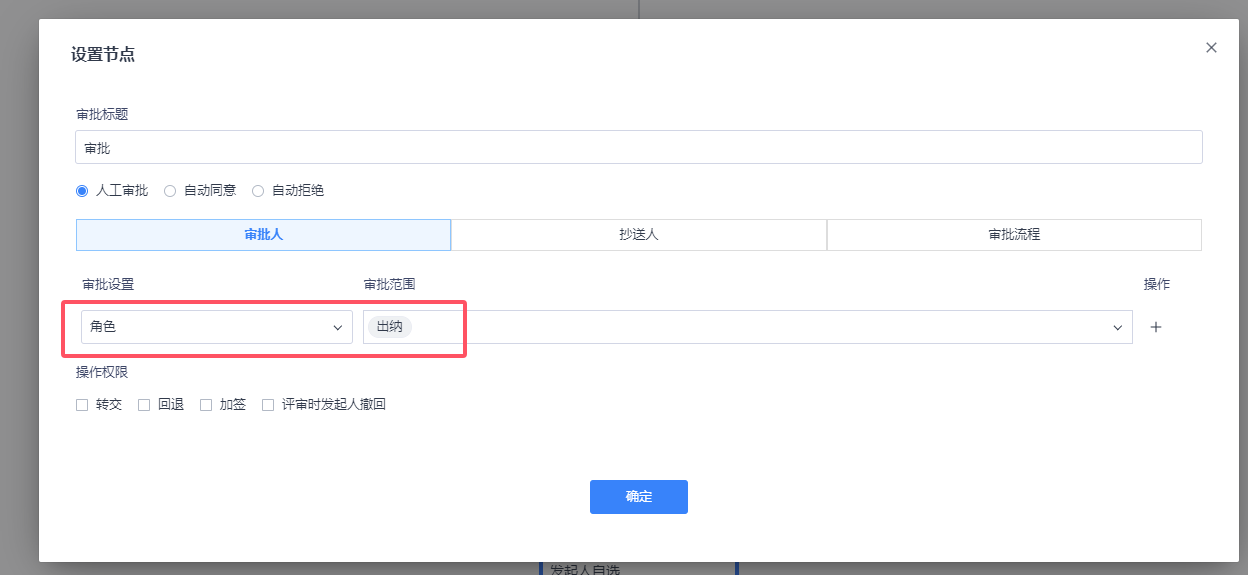This screenshot has width=1248, height=575.
Task: Switch to the 审批人 tab
Action: (x=263, y=235)
